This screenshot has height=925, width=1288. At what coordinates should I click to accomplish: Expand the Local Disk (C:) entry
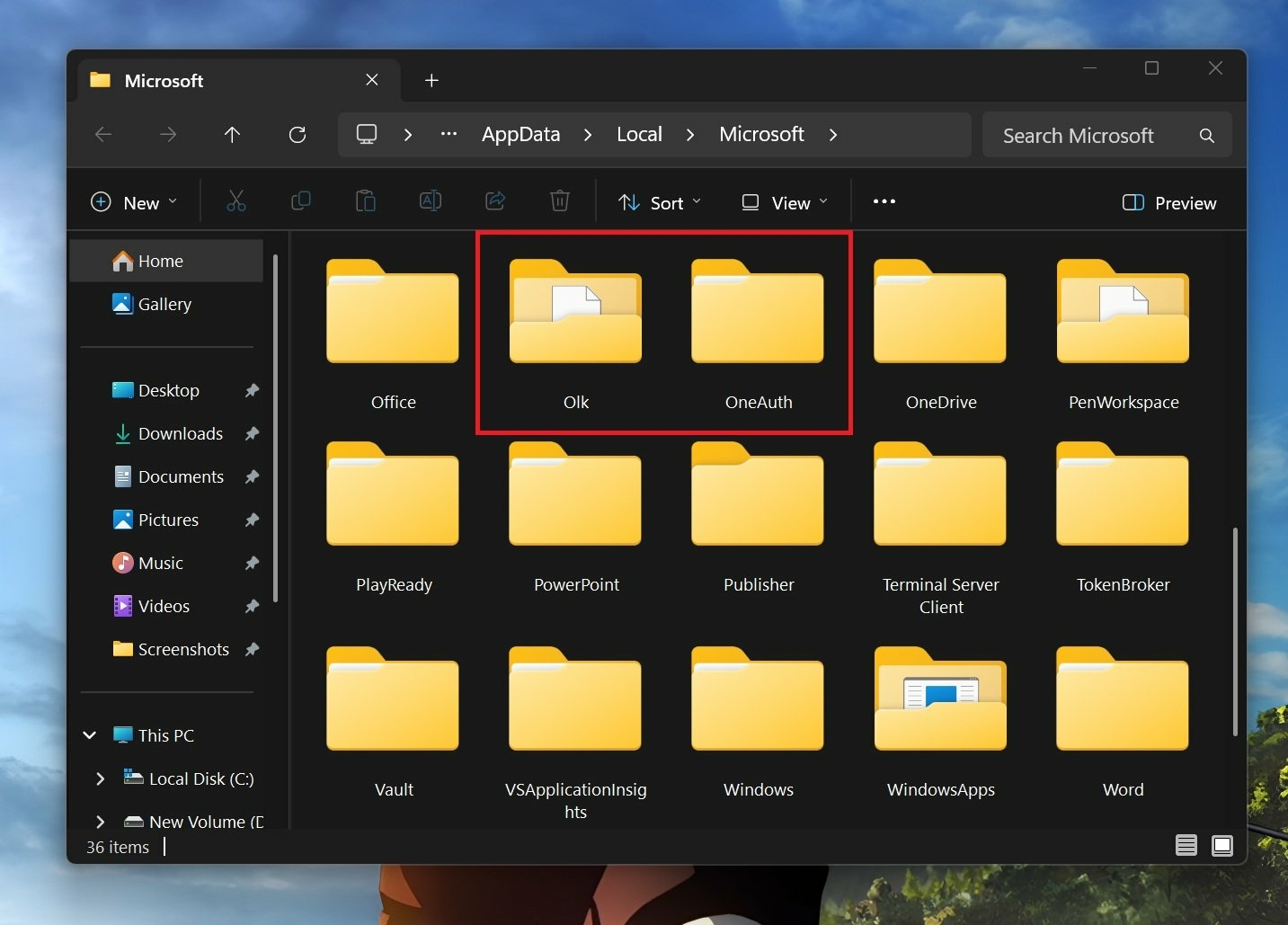101,778
